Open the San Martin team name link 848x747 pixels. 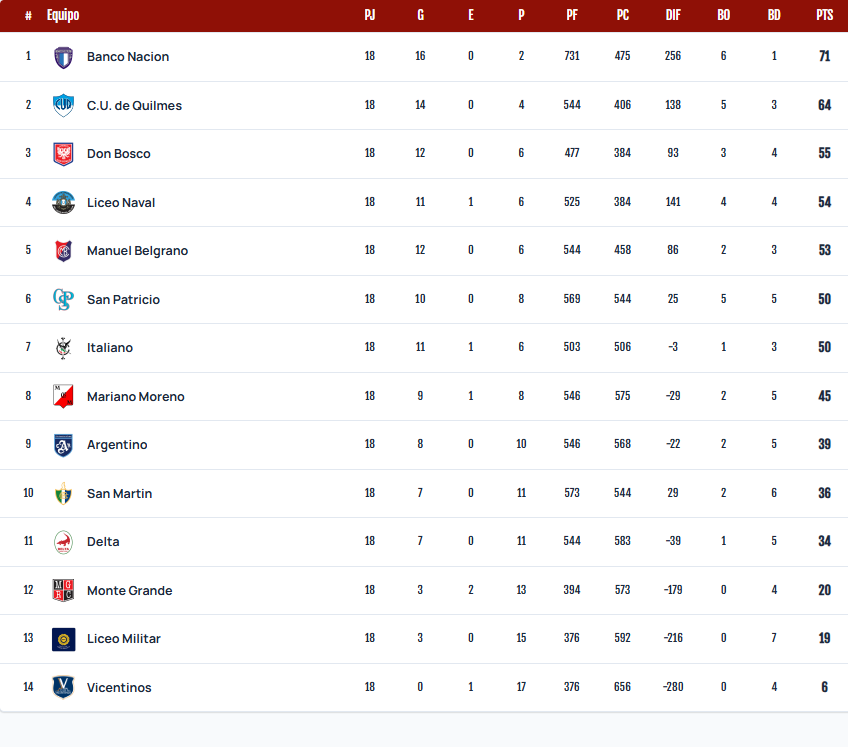(120, 493)
